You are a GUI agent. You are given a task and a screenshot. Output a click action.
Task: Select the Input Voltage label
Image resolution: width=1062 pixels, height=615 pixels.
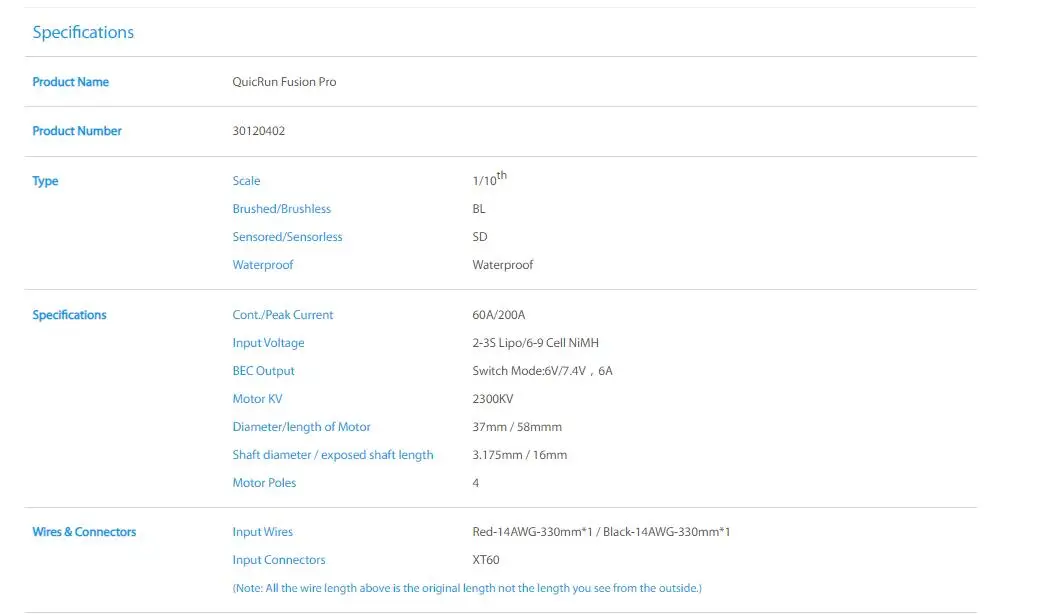[268, 343]
